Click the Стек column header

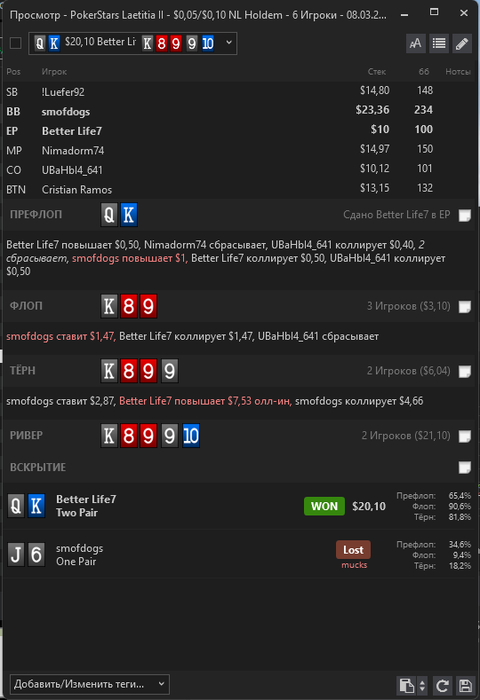377,71
